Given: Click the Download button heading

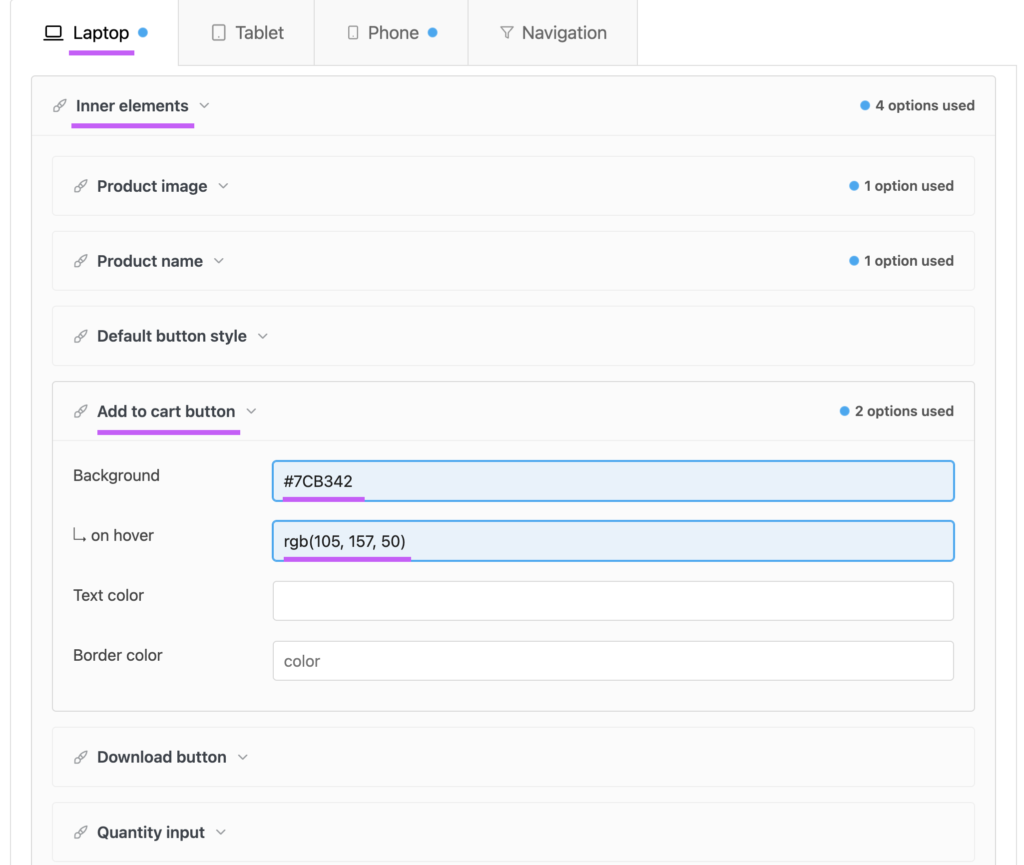Looking at the screenshot, I should pos(161,757).
